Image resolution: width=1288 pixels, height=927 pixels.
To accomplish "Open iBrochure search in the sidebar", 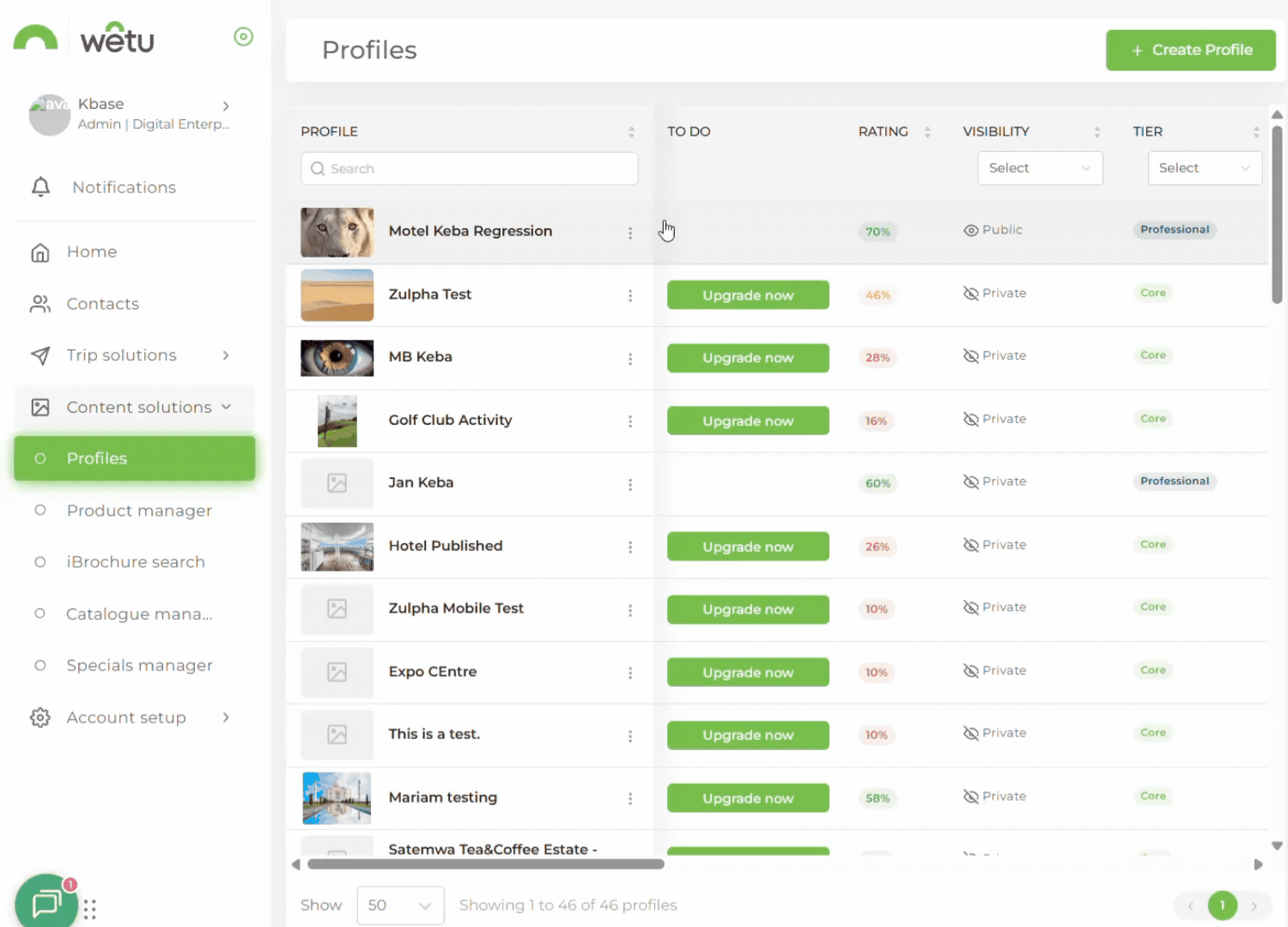I will 136,562.
